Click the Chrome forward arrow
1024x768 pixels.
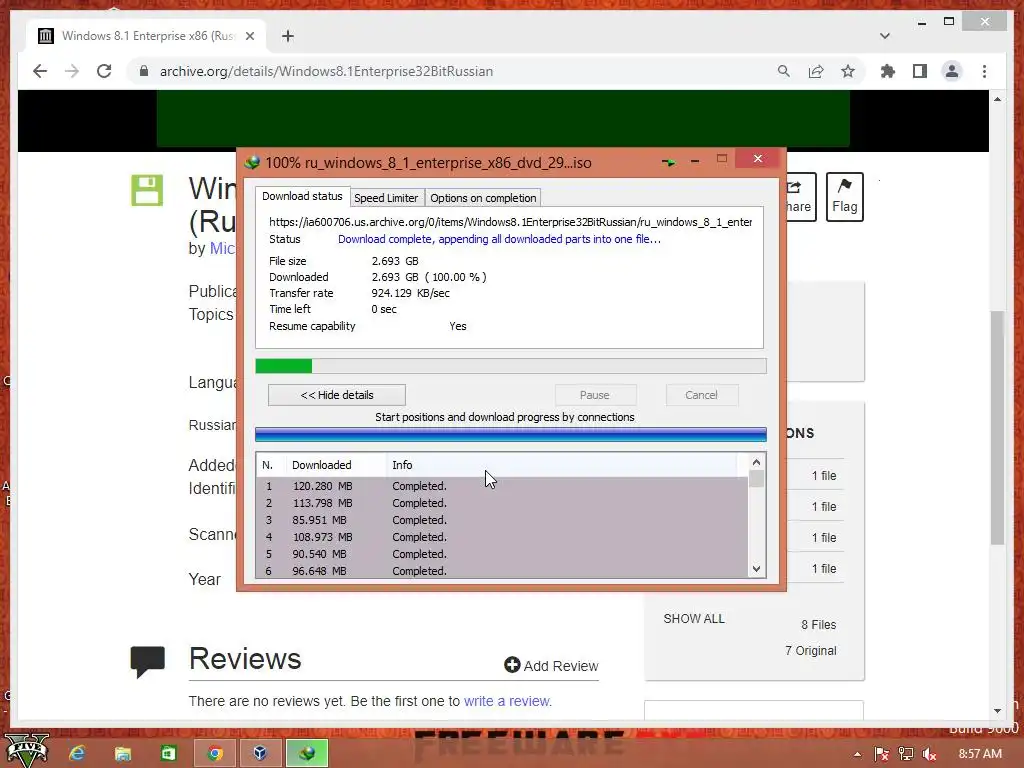pyautogui.click(x=72, y=71)
